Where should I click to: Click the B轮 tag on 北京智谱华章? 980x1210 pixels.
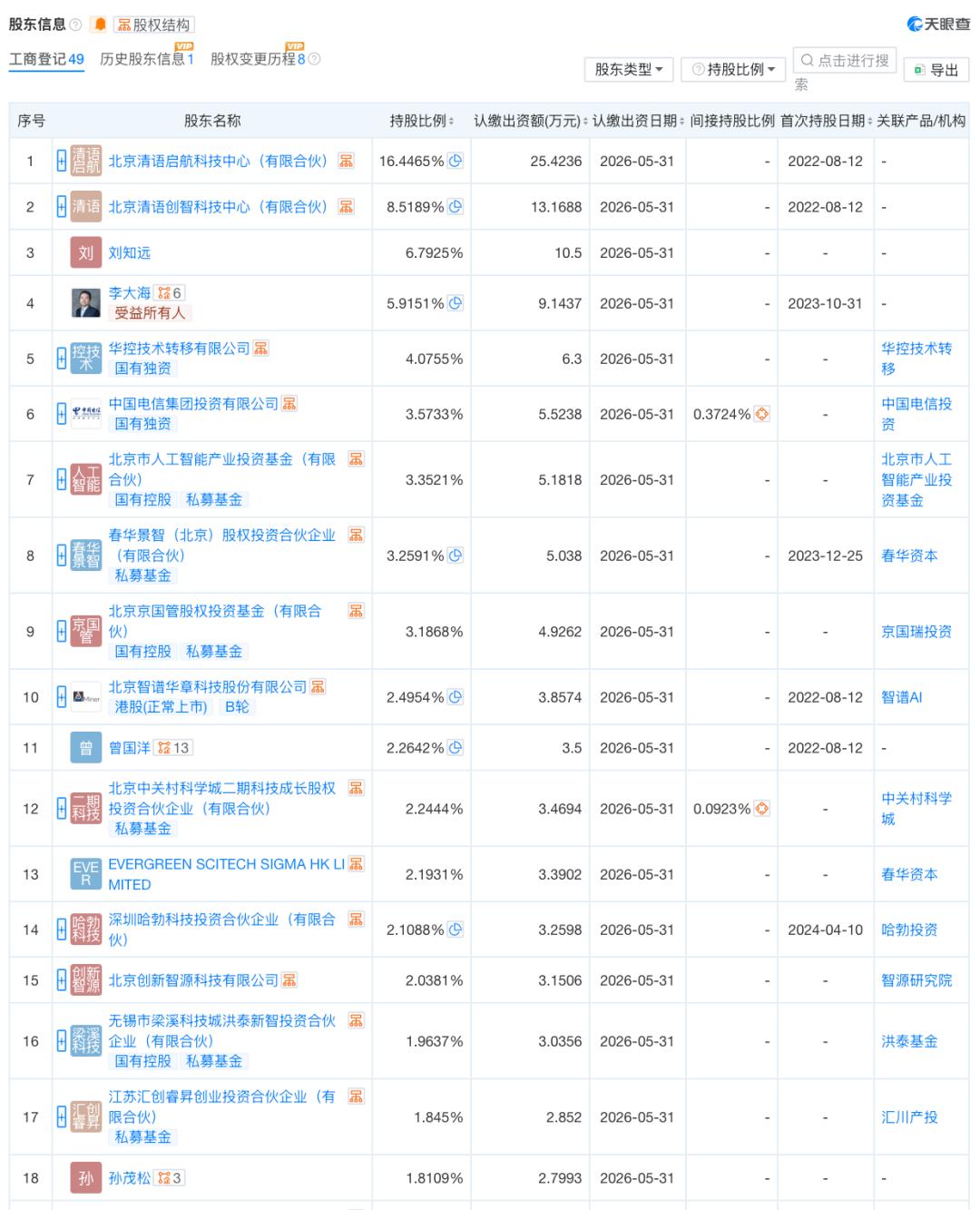point(237,707)
